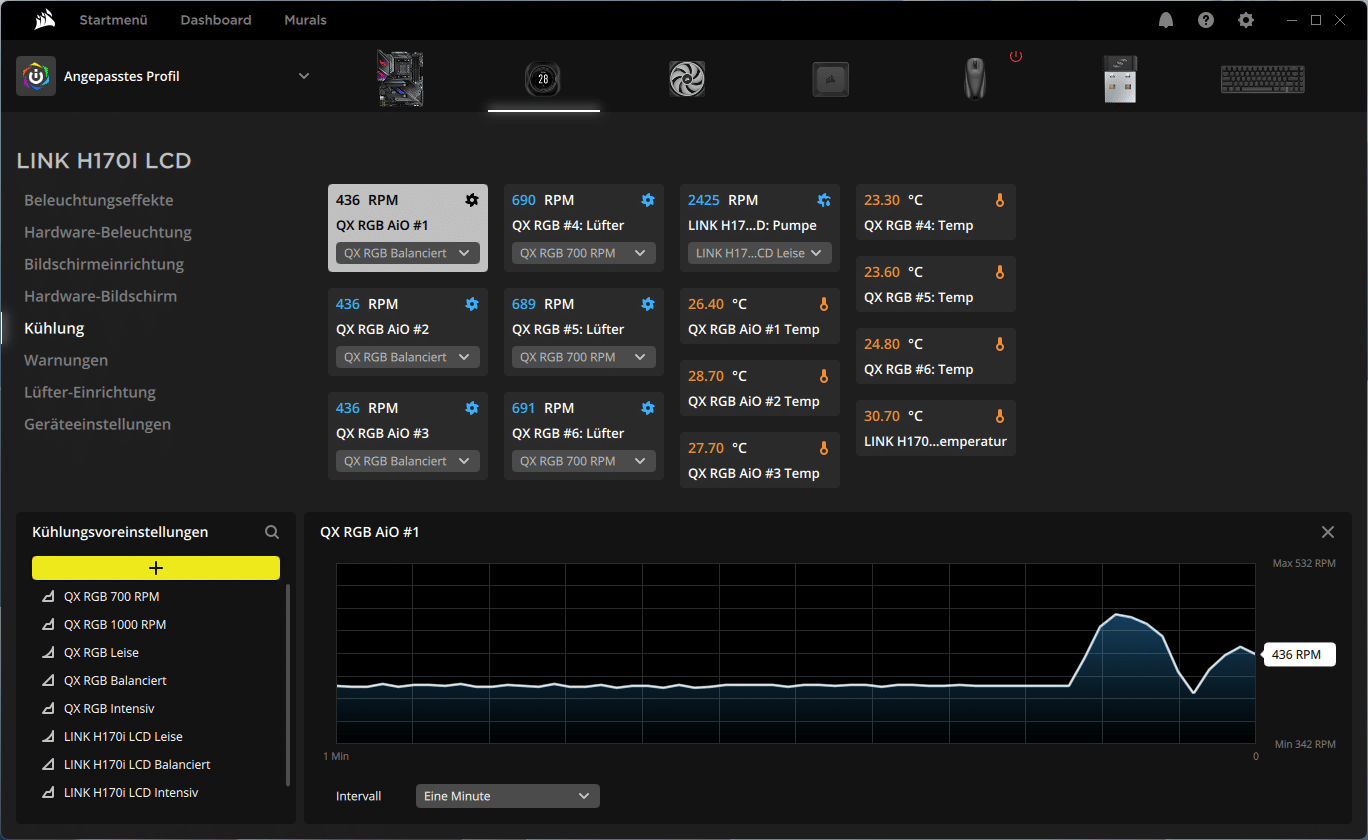Add a new cooling preset with yellow plus button
Screen dimensions: 1368x840
click(156, 568)
